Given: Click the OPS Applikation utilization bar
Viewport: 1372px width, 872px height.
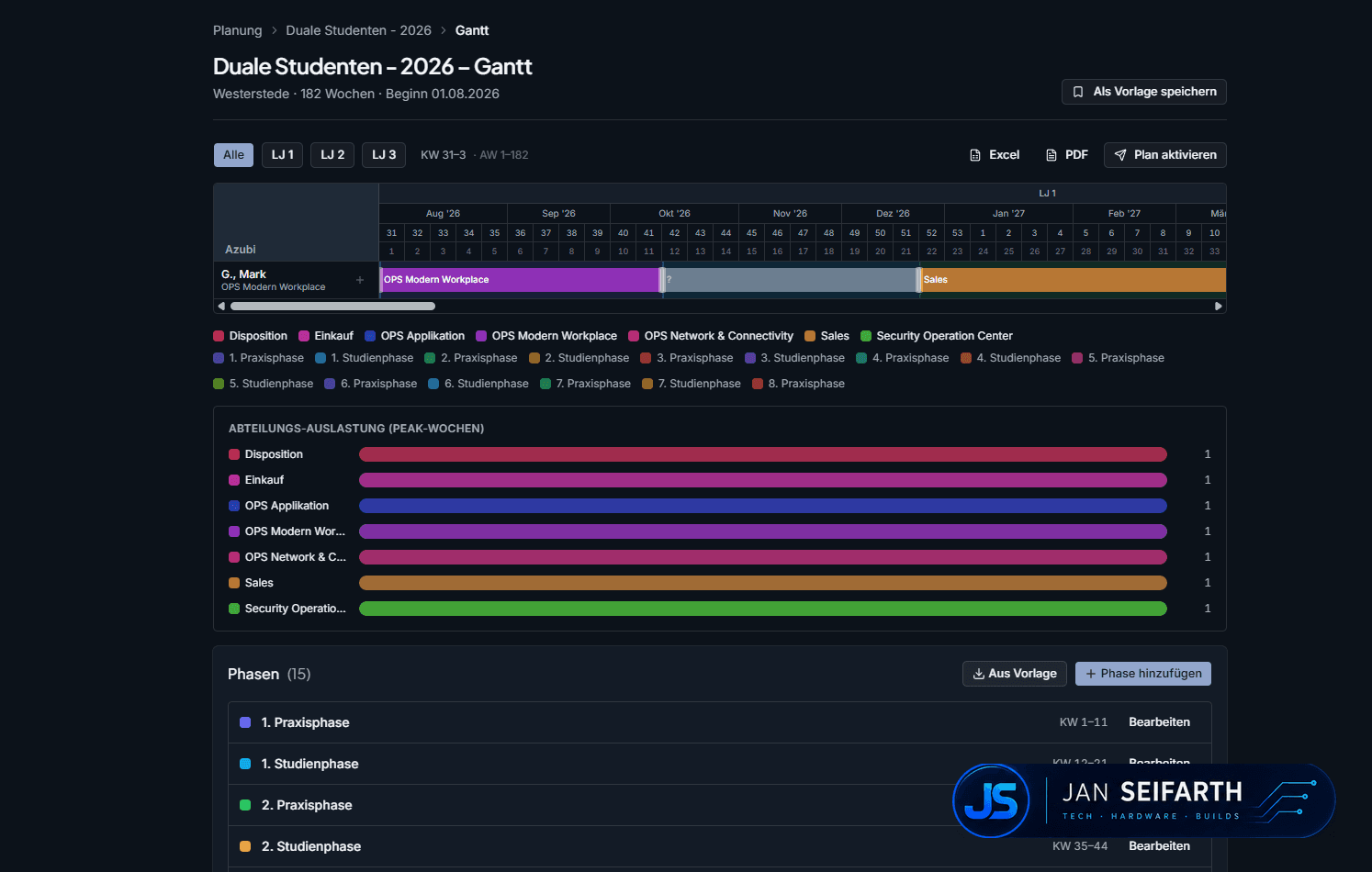Looking at the screenshot, I should coord(763,506).
